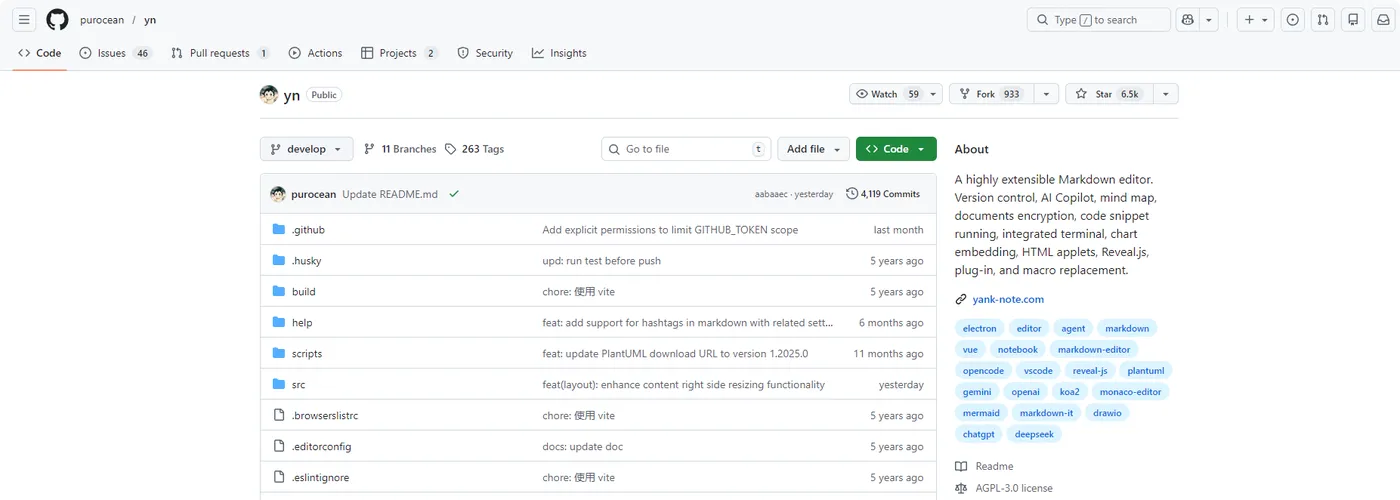The width and height of the screenshot is (1400, 500).
Task: Expand the develop branch dropdown
Action: pyautogui.click(x=306, y=149)
